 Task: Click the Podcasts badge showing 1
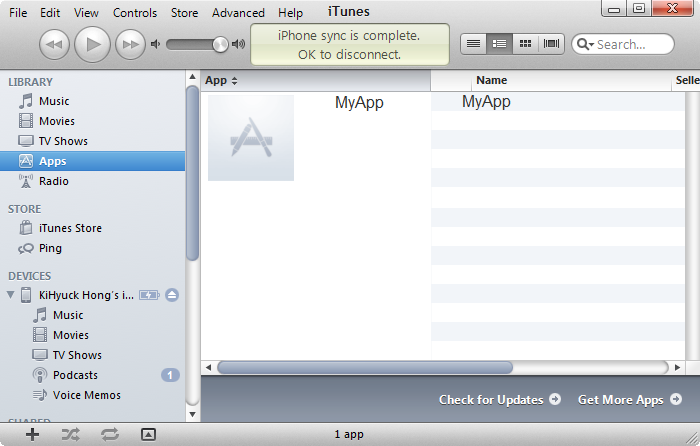tap(170, 375)
